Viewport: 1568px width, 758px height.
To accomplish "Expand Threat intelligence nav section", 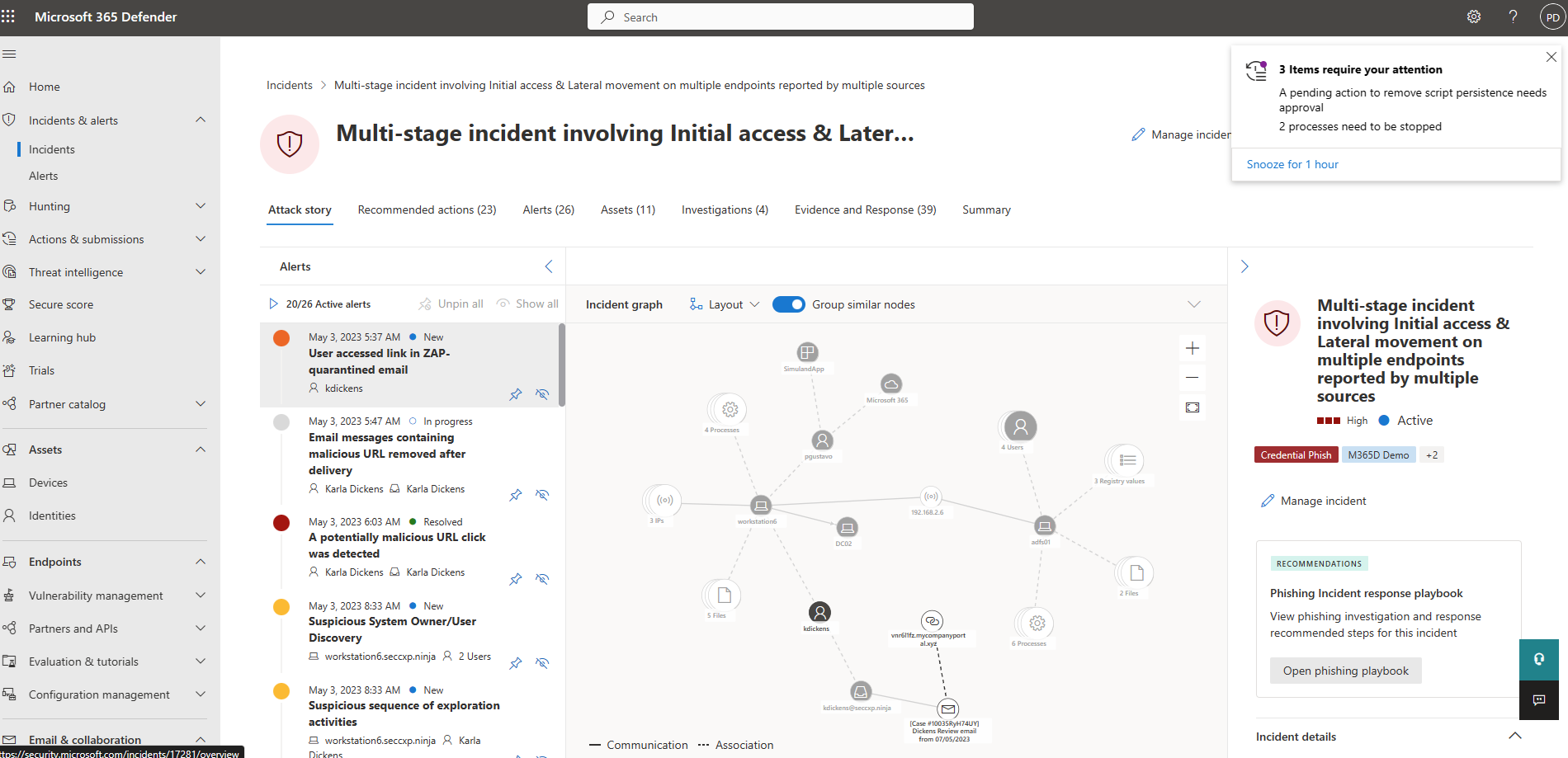I will click(201, 272).
